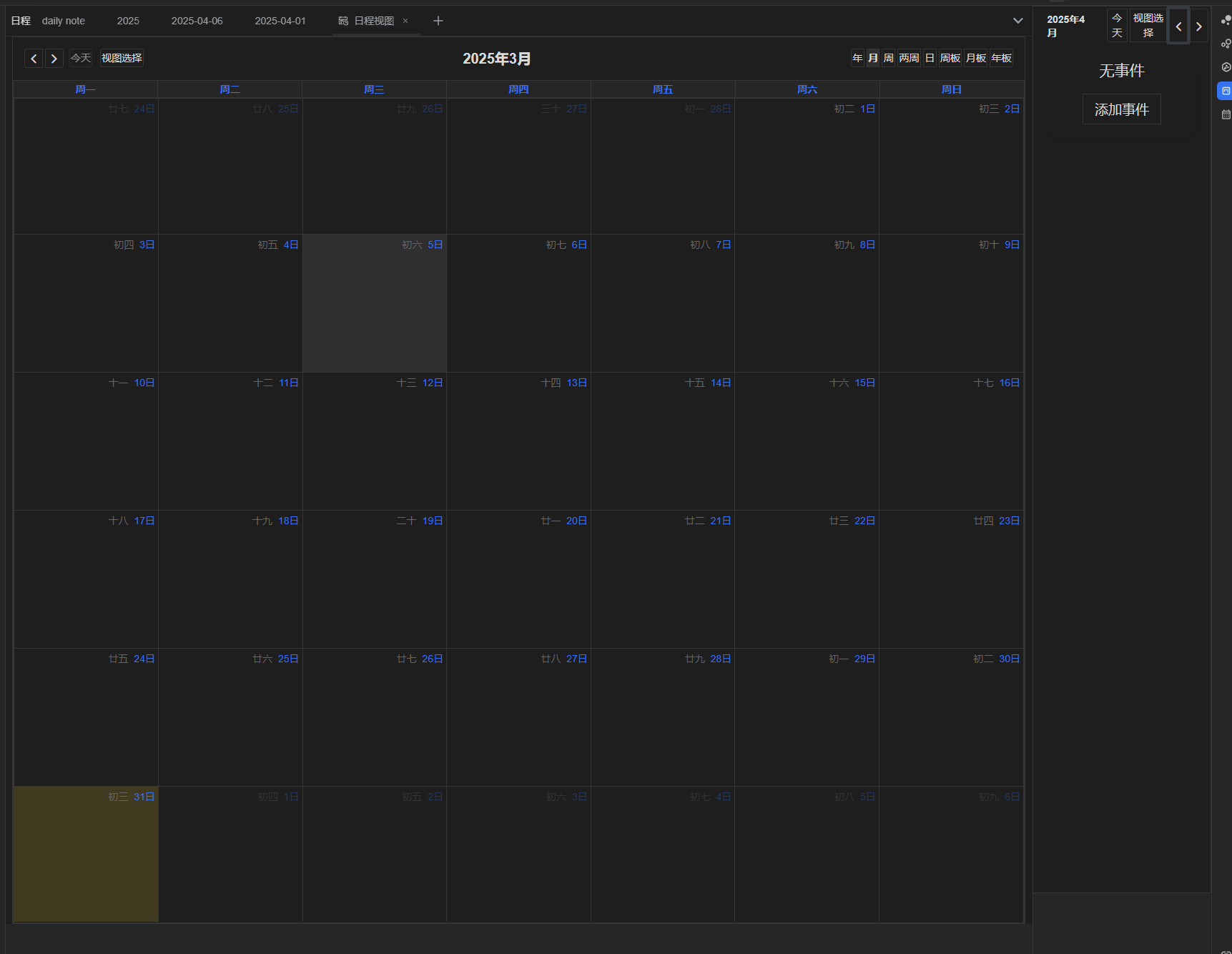Switch to the 2025-04-06 tab
1232x954 pixels.
[x=197, y=21]
